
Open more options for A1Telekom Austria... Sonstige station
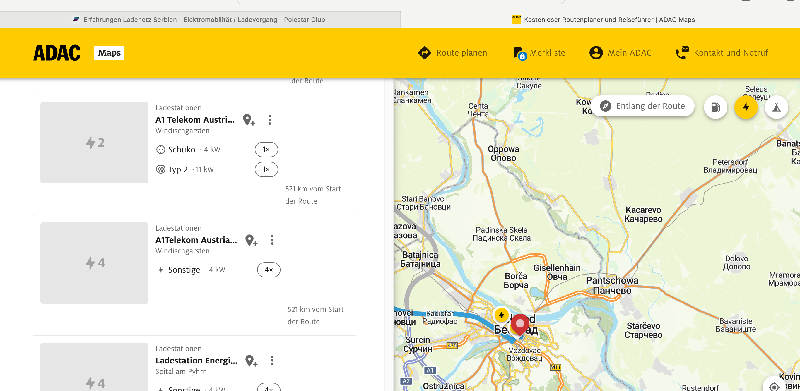tap(272, 240)
